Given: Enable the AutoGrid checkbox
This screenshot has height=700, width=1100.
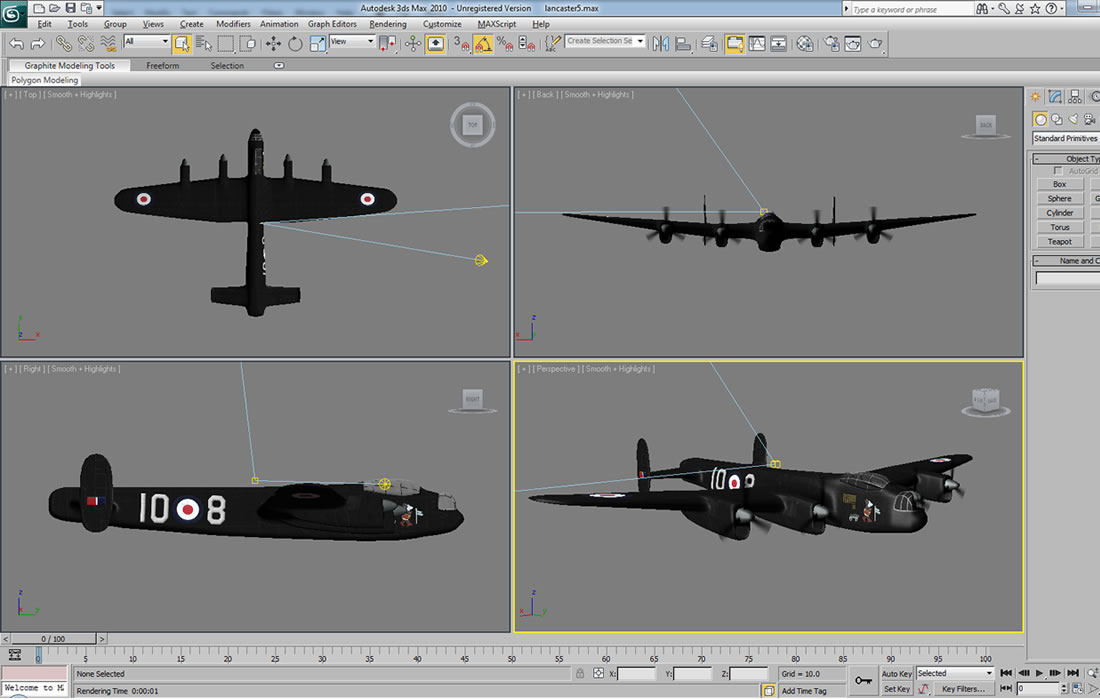Looking at the screenshot, I should [x=1058, y=171].
